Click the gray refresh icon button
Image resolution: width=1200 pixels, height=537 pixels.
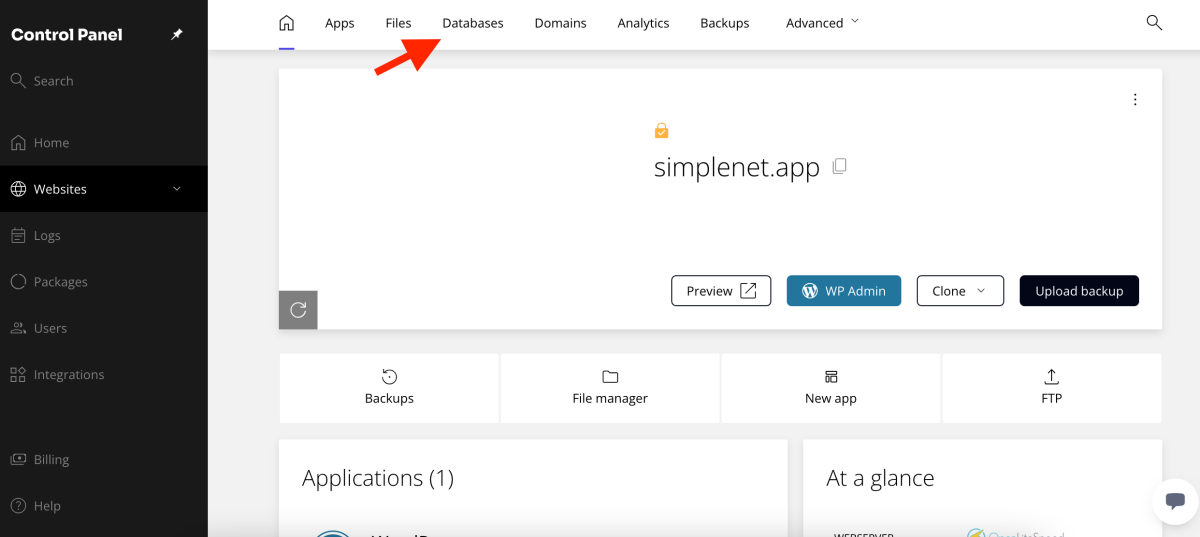click(298, 310)
